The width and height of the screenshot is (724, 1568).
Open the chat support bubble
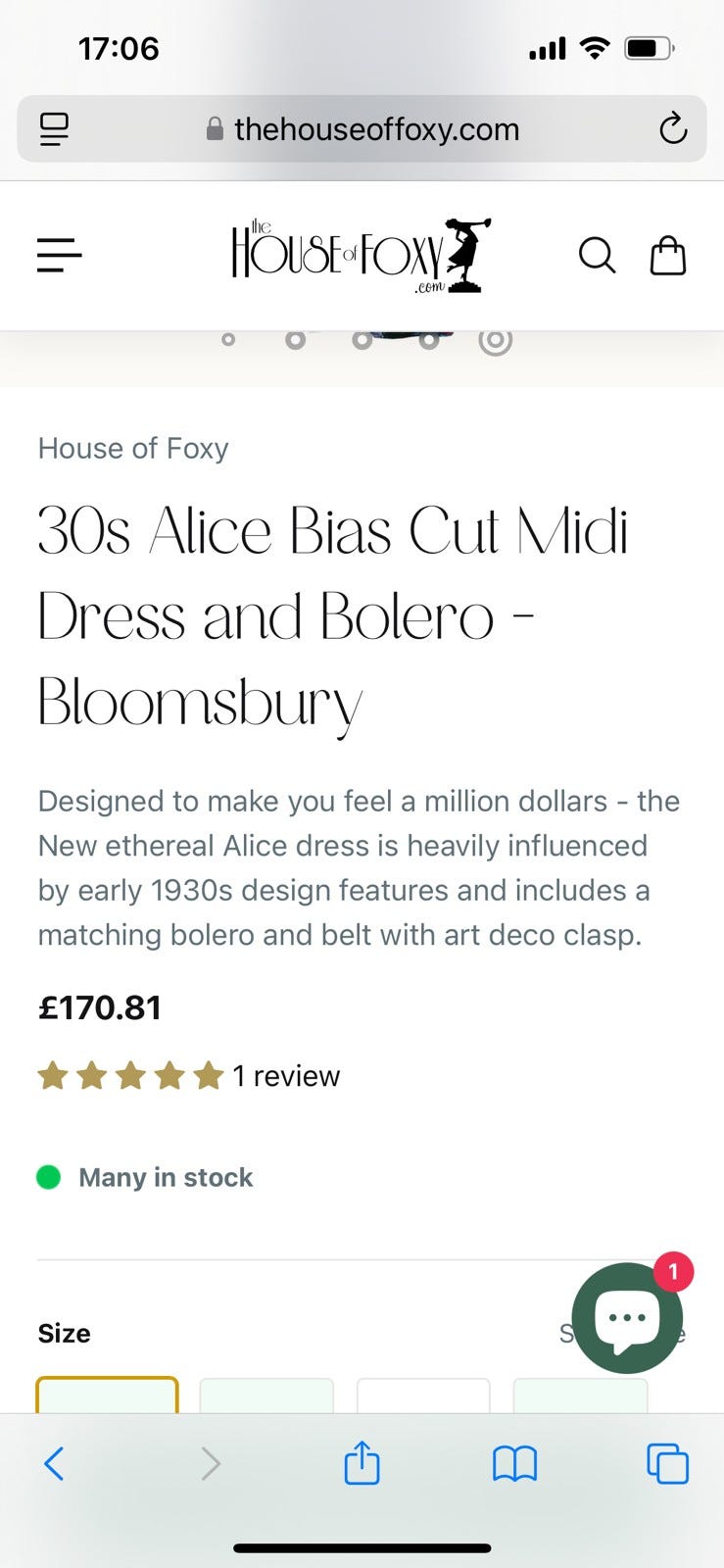tap(627, 1316)
